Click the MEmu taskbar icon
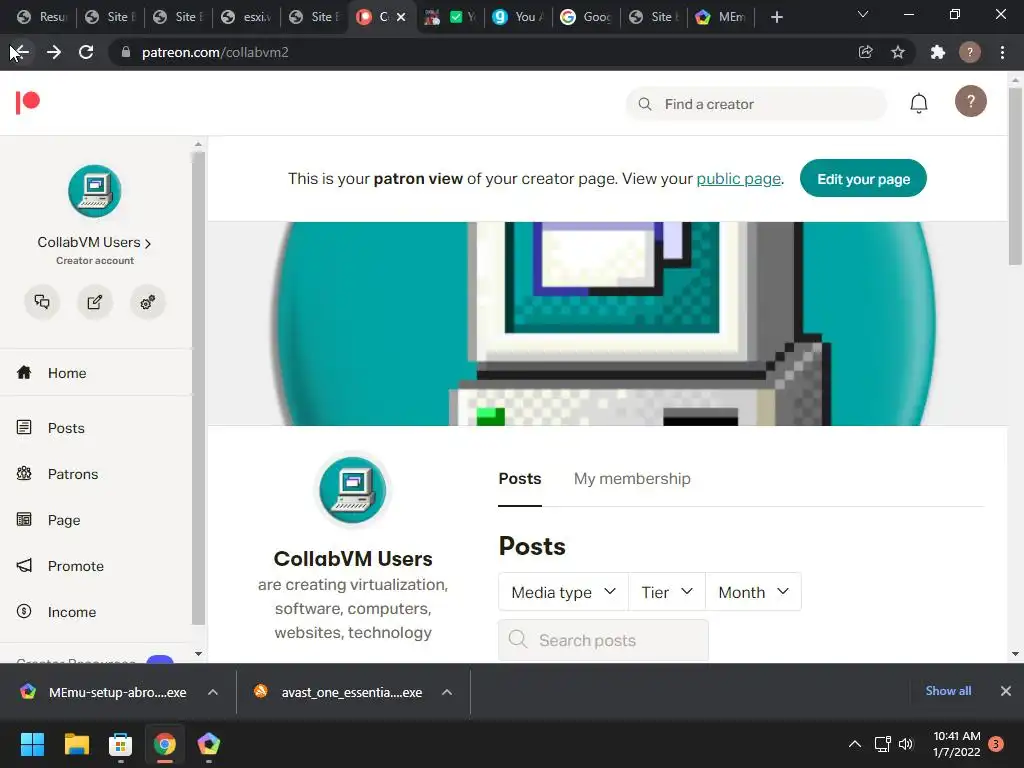 208,744
